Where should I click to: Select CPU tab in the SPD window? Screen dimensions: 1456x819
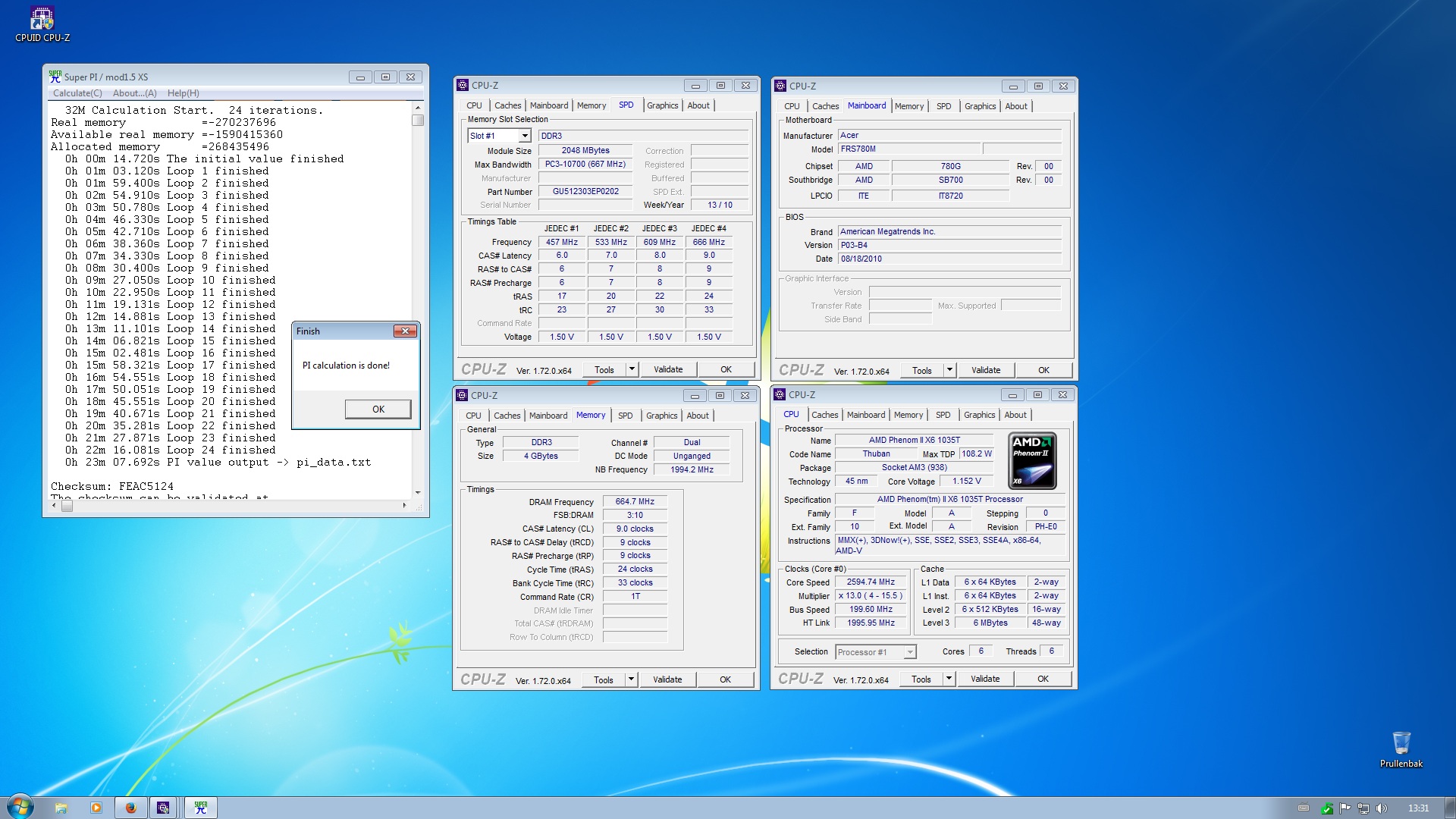point(474,105)
